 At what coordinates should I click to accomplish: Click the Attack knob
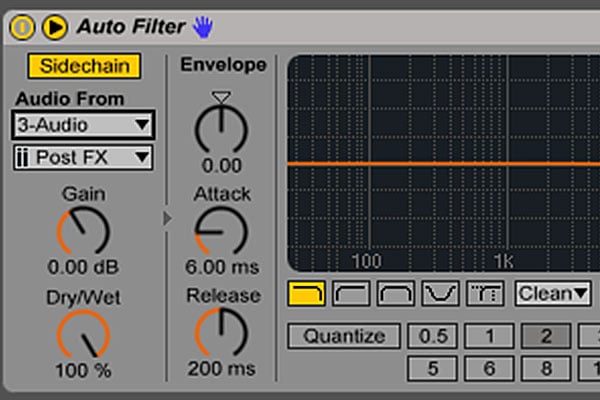219,232
